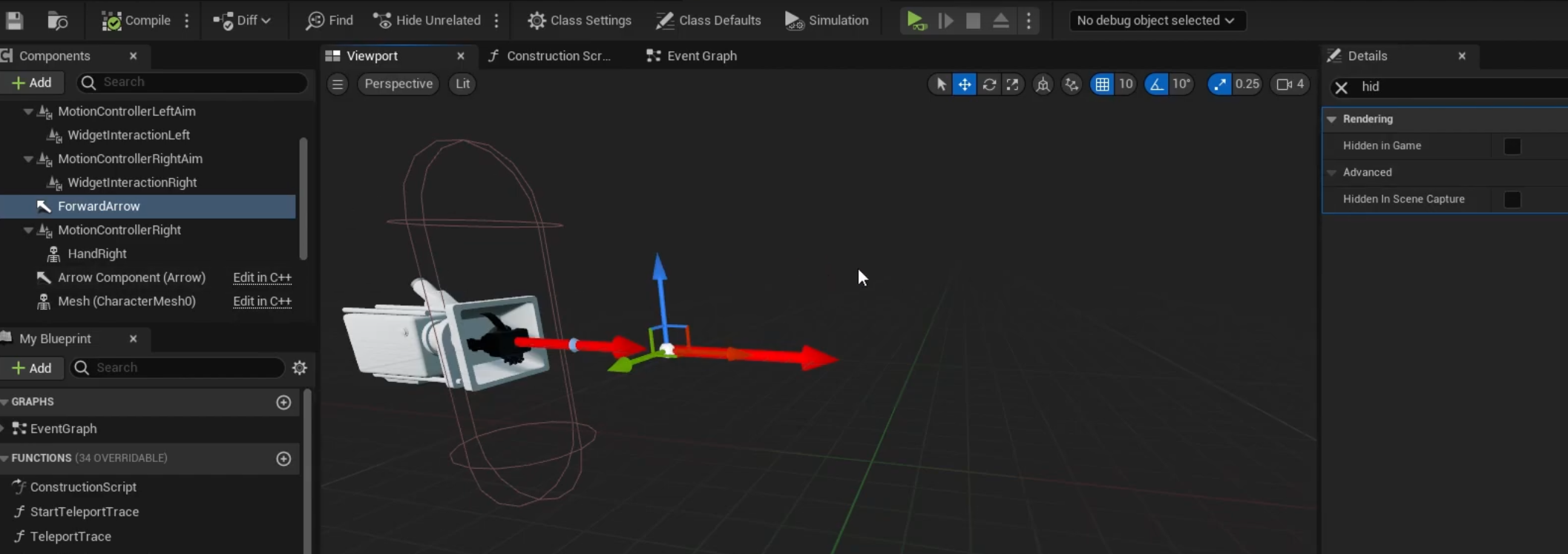Add a new graph with plus icon
This screenshot has width=1568, height=554.
(x=283, y=402)
